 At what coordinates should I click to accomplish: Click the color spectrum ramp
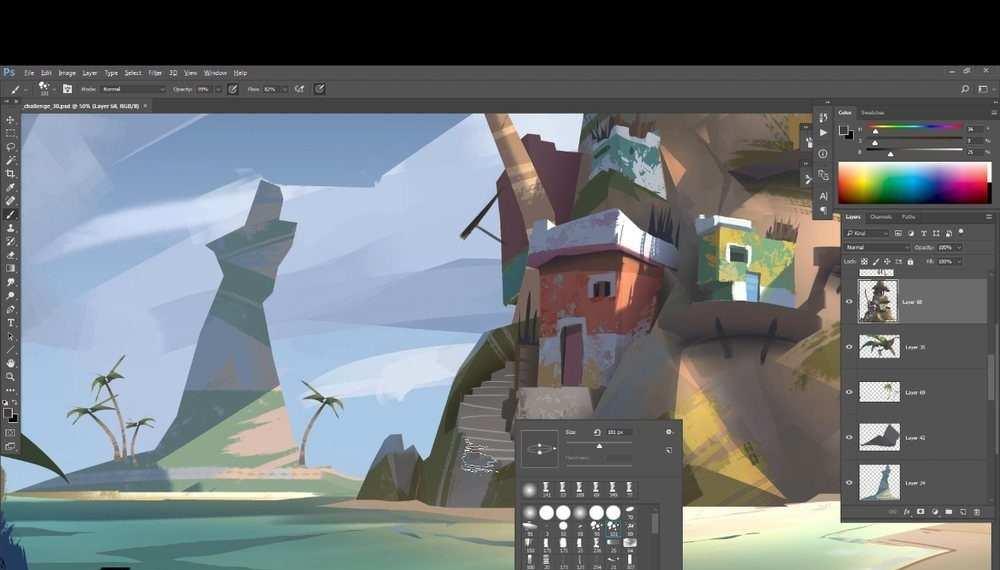pyautogui.click(x=914, y=183)
